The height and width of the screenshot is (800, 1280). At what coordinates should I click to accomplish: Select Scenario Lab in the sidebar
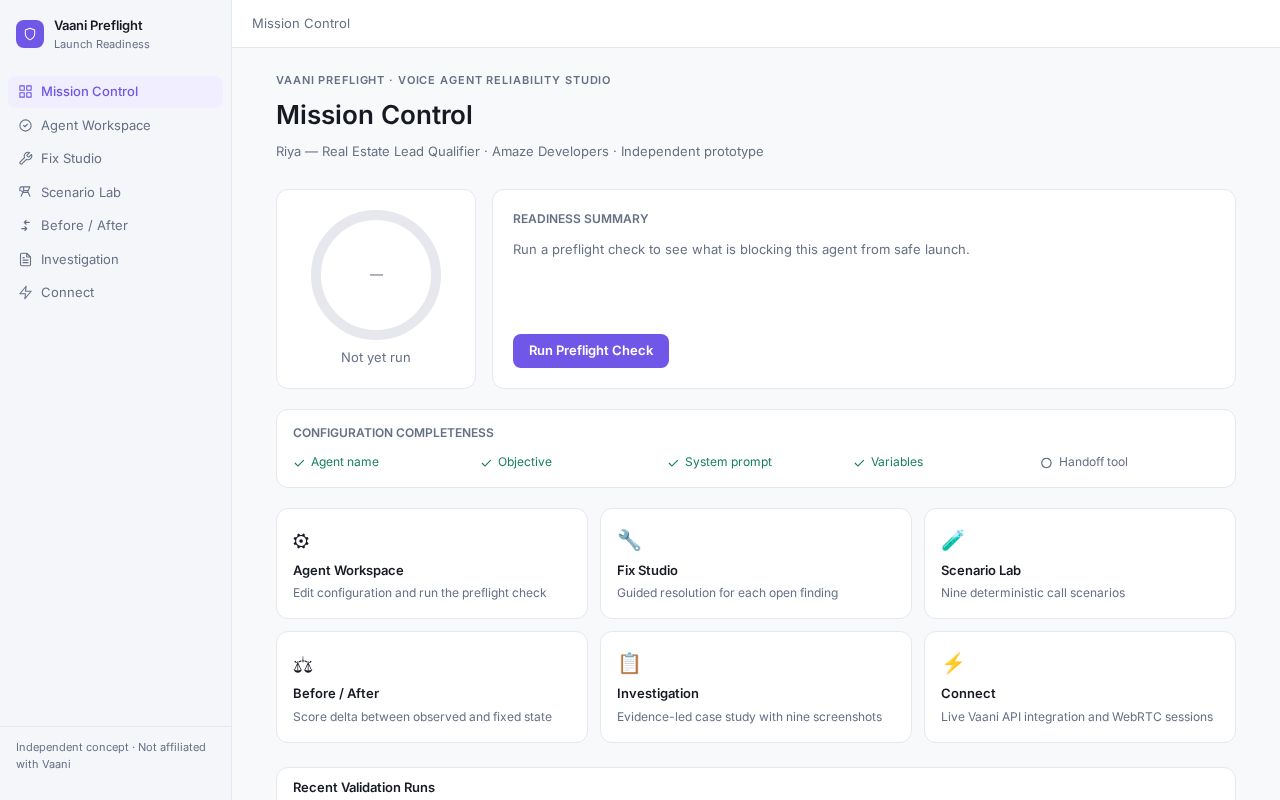tap(115, 192)
